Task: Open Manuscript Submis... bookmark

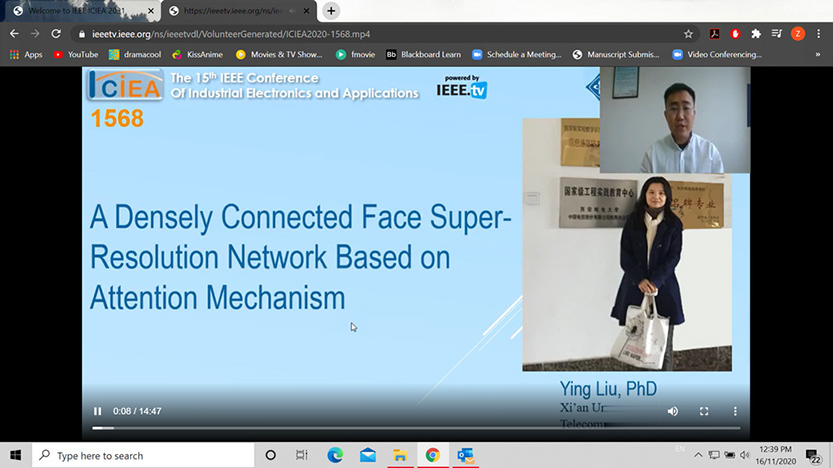Action: (x=616, y=54)
